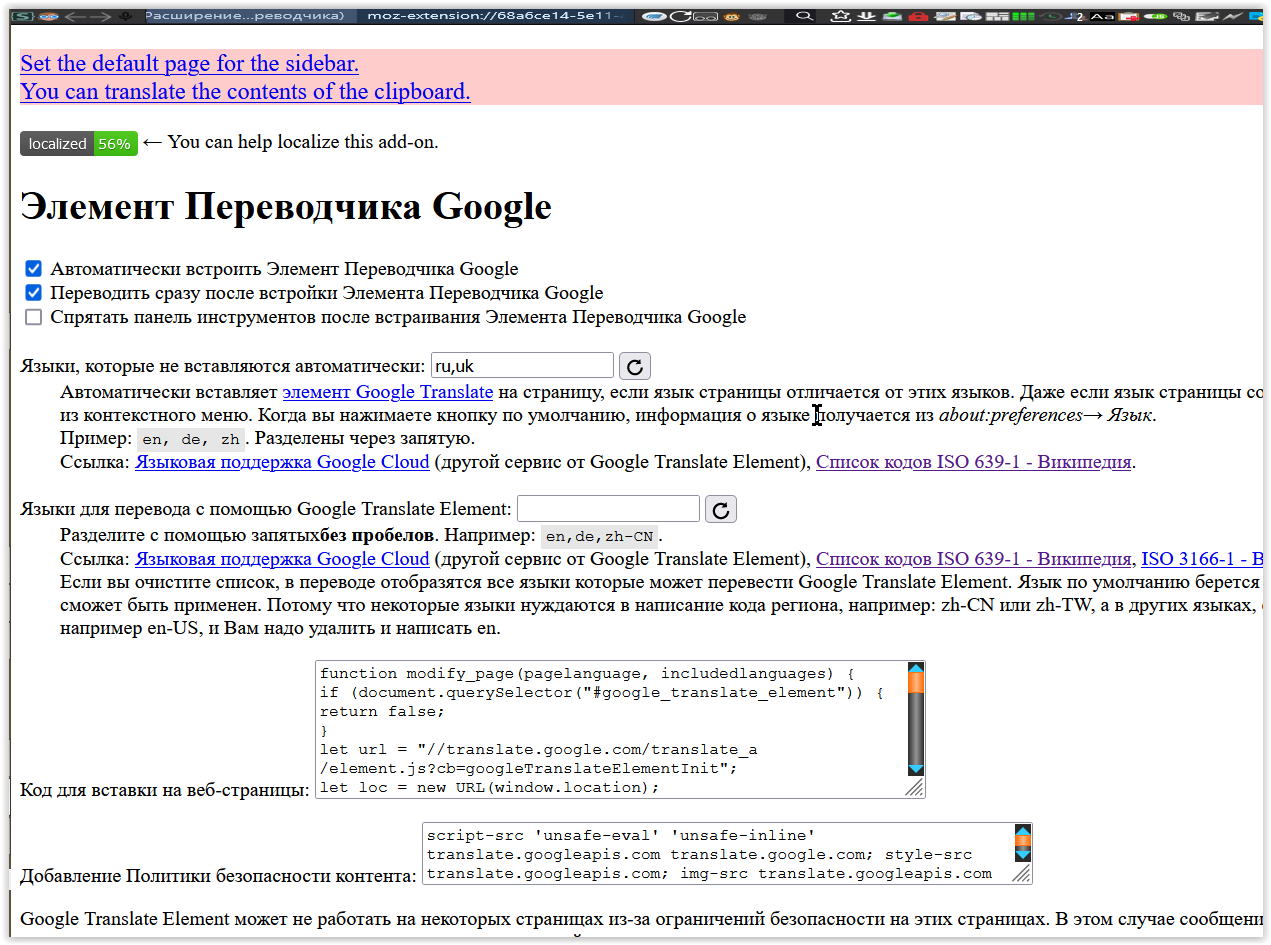1271x945 pixels.
Task: Click the moz-extension URL address bar
Action: [x=493, y=16]
